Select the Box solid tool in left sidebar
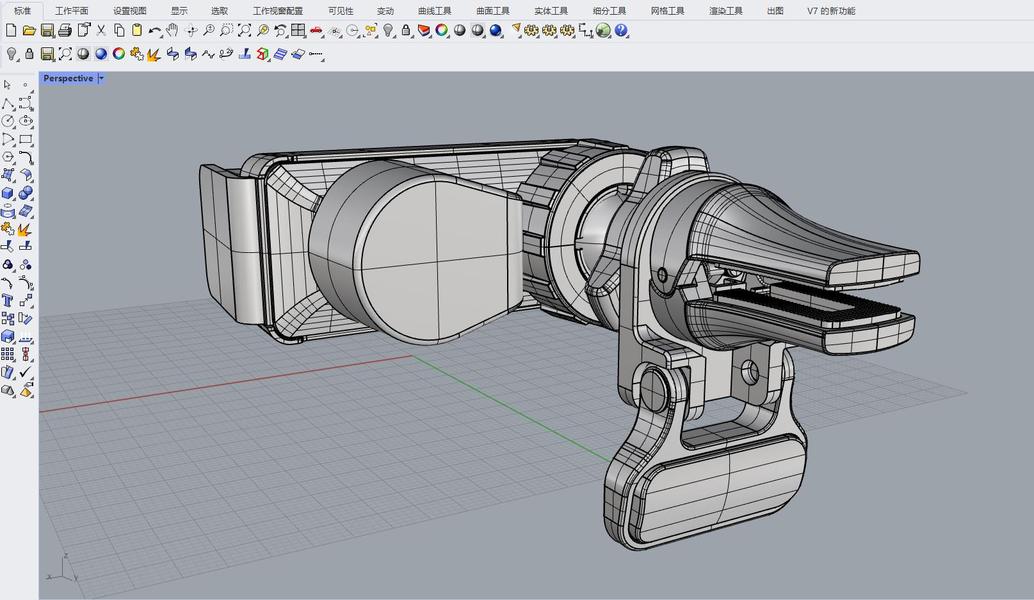Image resolution: width=1034 pixels, height=600 pixels. [x=8, y=193]
